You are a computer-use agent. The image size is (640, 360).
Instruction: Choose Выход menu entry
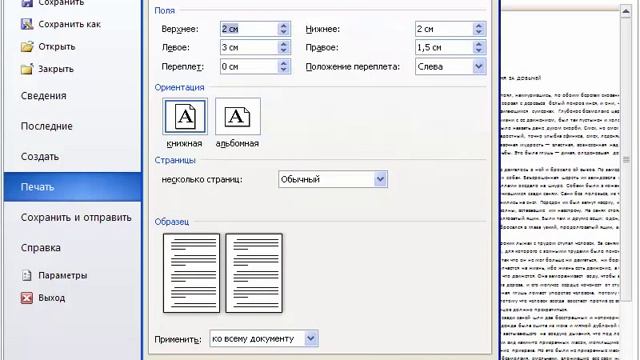point(51,298)
